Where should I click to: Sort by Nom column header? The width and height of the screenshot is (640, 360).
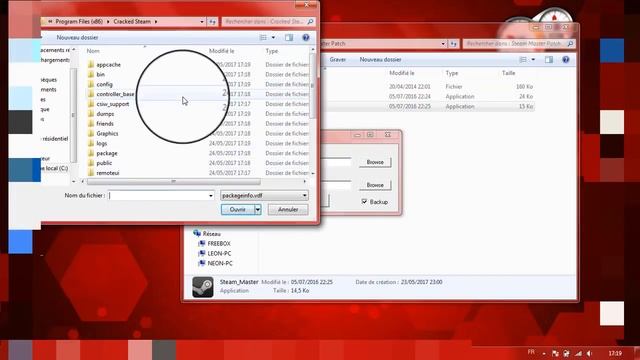pos(93,51)
